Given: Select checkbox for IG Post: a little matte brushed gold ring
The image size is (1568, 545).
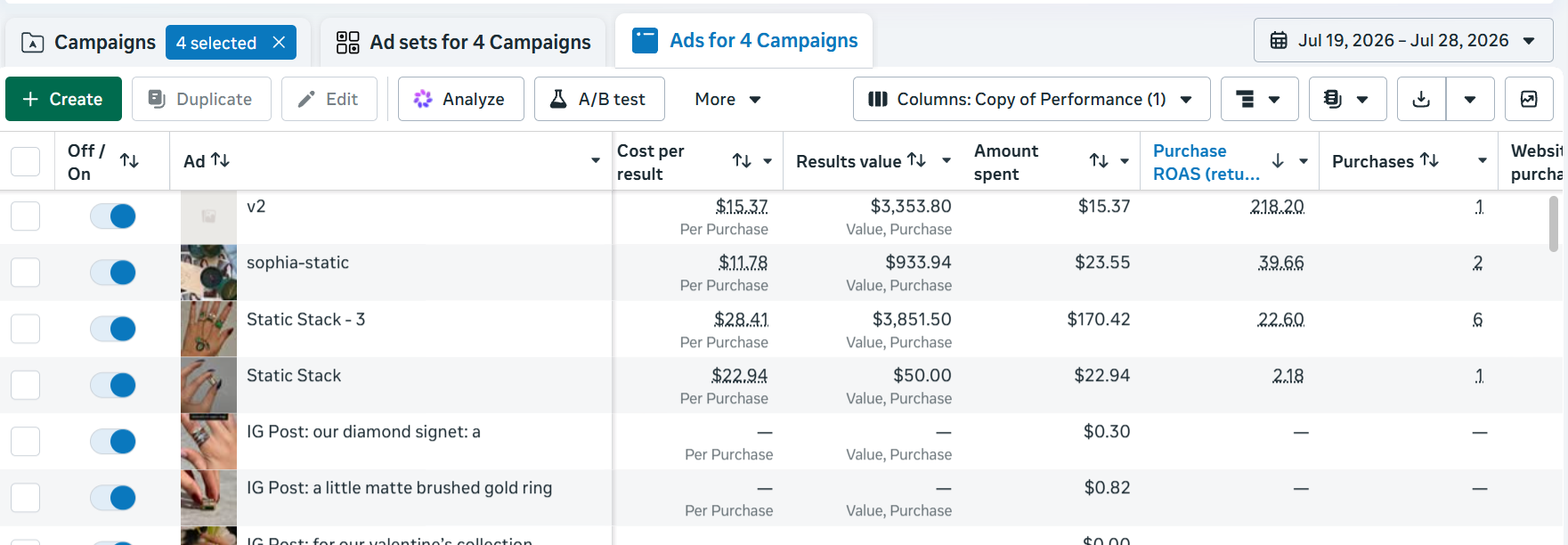Looking at the screenshot, I should click(25, 497).
